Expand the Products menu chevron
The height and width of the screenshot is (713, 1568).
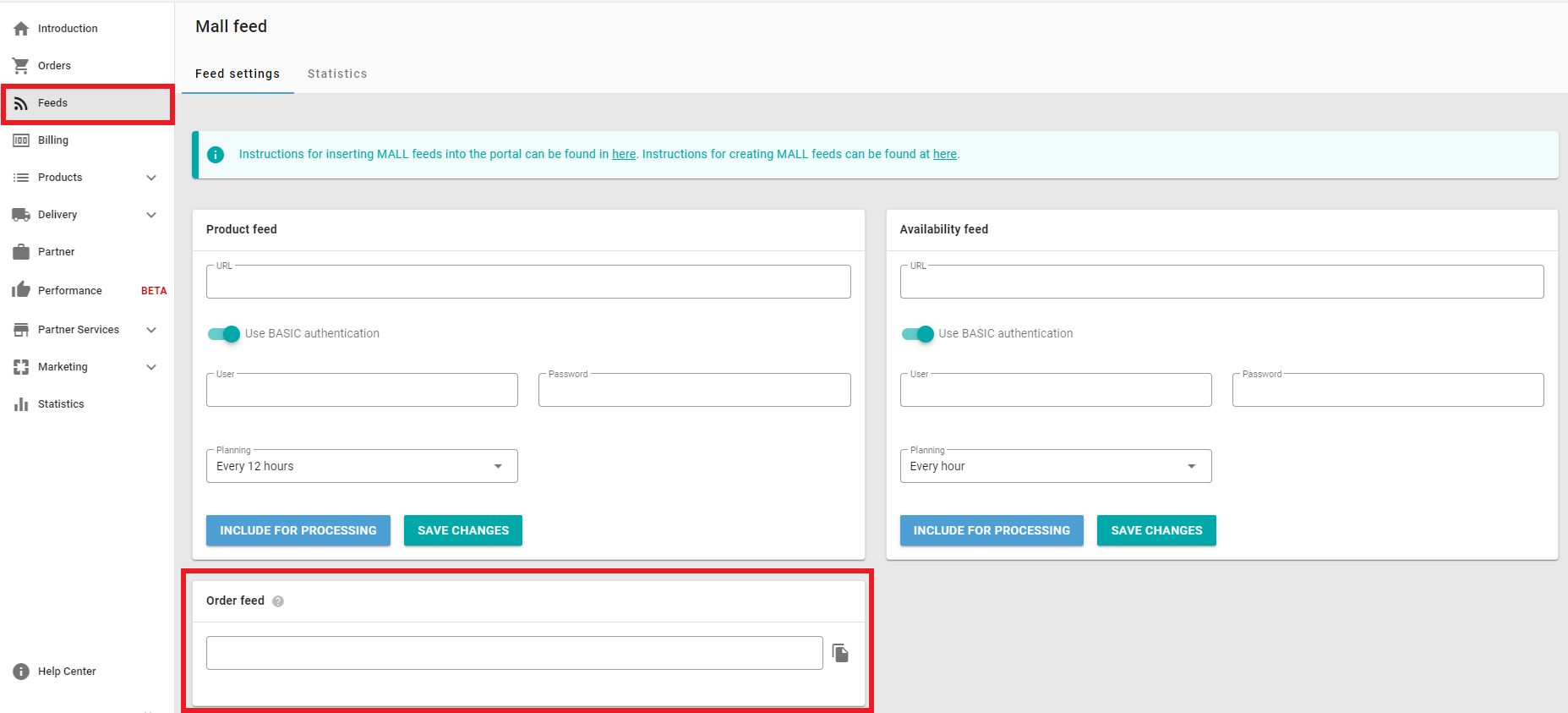click(x=151, y=178)
